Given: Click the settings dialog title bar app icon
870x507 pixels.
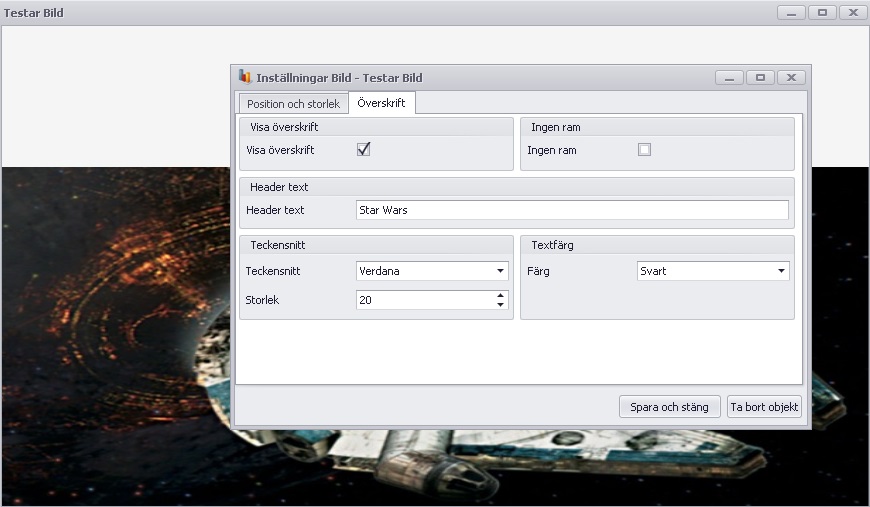Looking at the screenshot, I should pyautogui.click(x=245, y=77).
